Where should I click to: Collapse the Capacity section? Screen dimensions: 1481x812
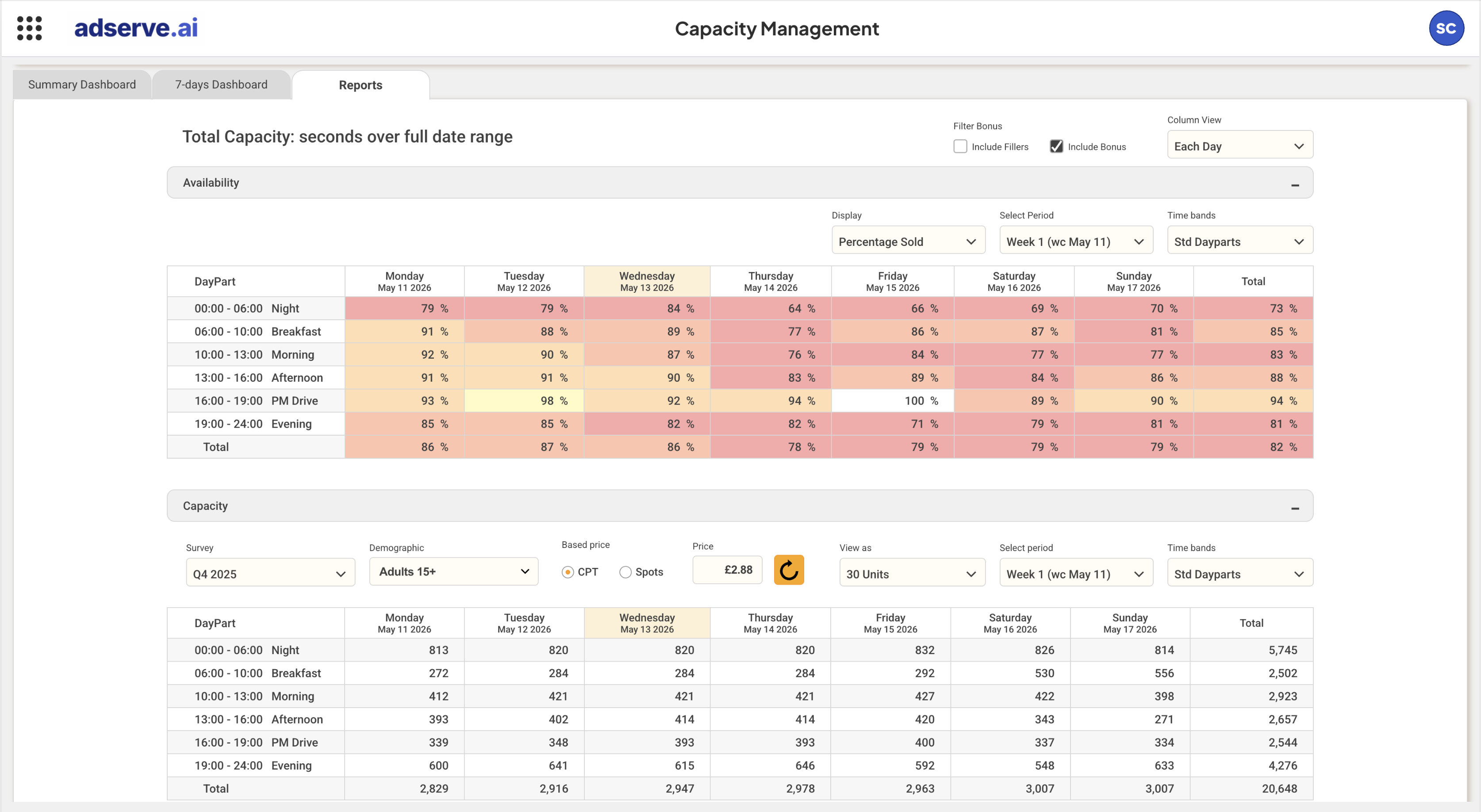tap(1295, 508)
